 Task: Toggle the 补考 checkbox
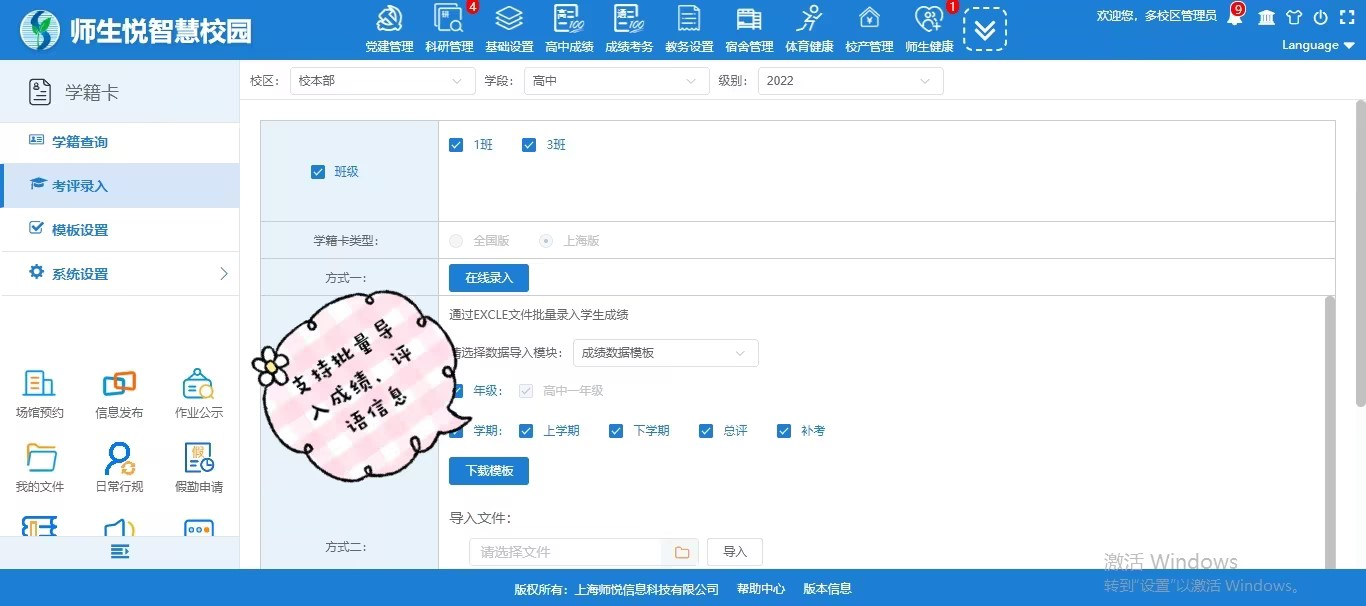pos(782,431)
